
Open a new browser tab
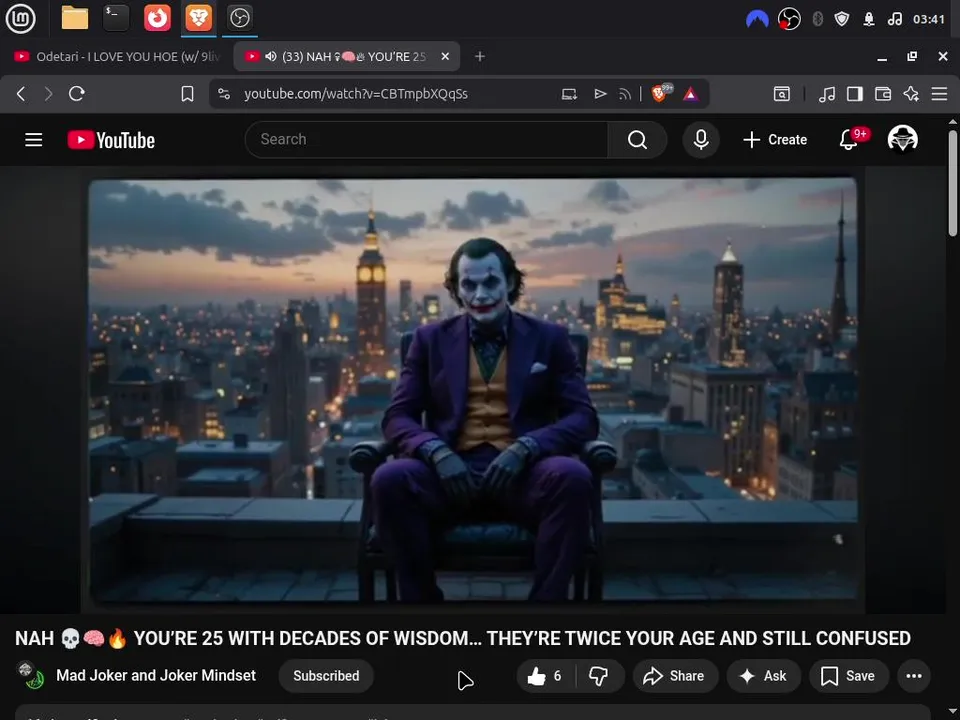[480, 56]
